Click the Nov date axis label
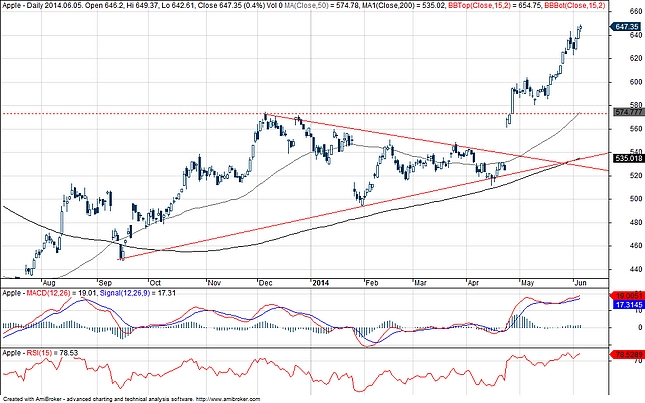The height and width of the screenshot is (403, 645). (214, 283)
